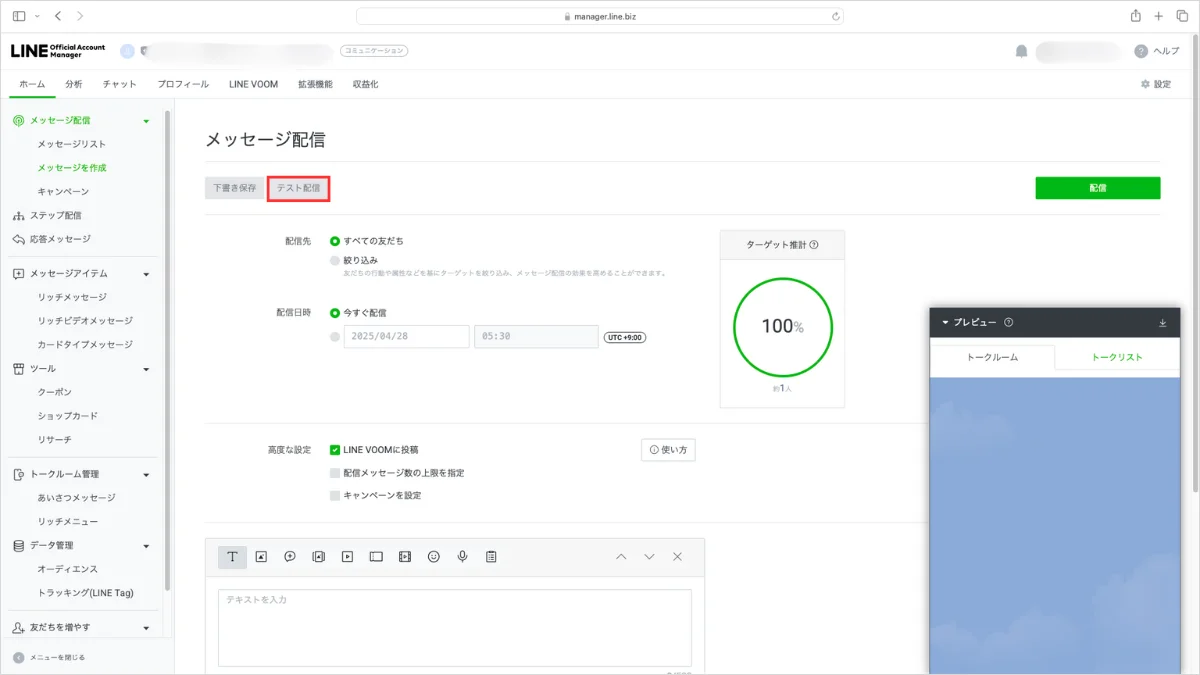Pick the video message play icon
Screen dimensions: 1200x675
(x=347, y=557)
